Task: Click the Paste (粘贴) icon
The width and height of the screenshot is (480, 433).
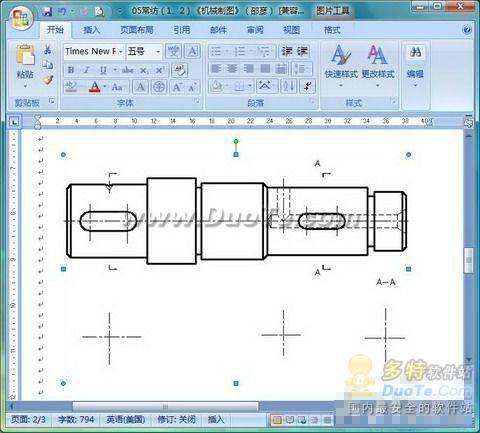Action: coord(25,55)
